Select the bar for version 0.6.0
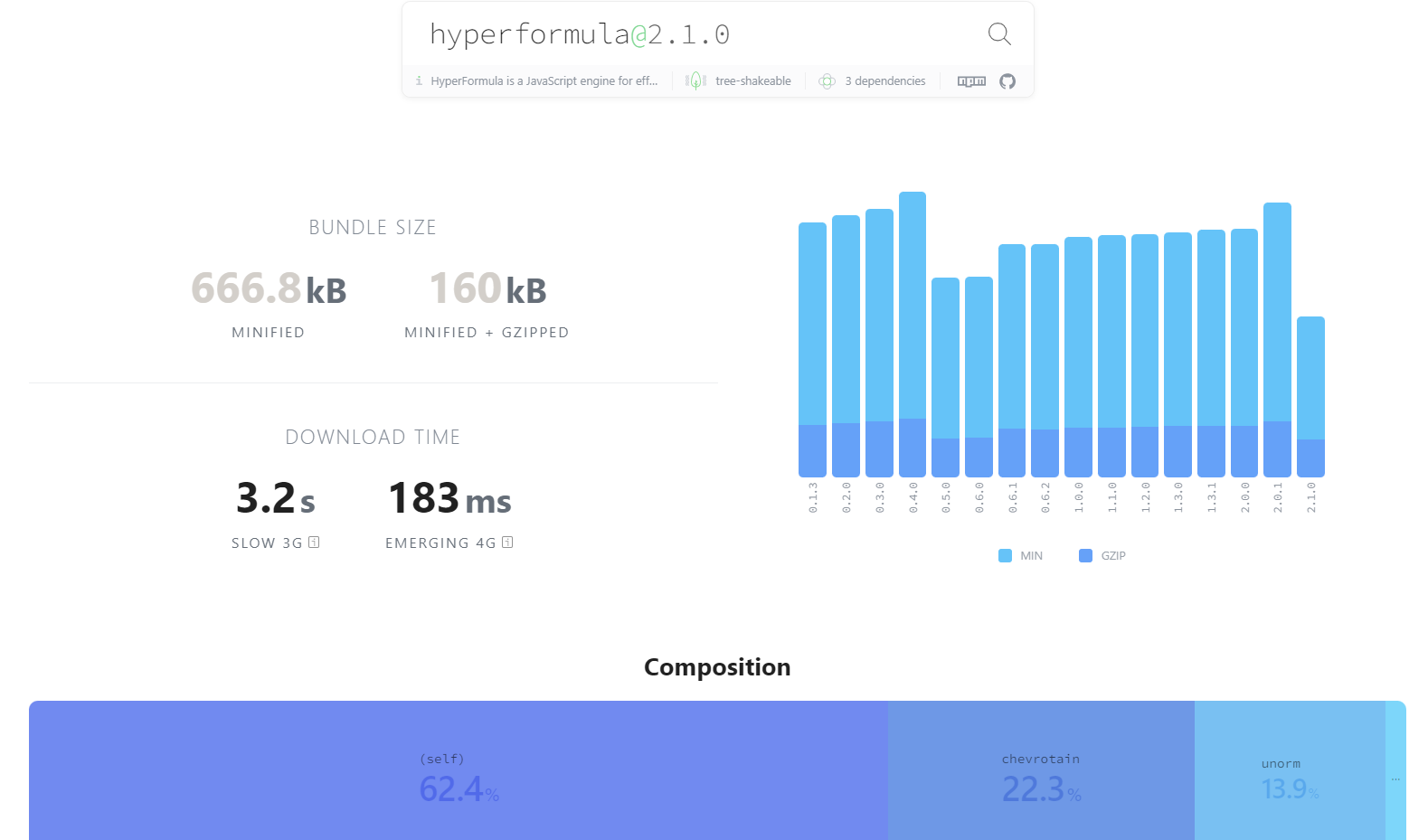The image size is (1428, 840). 979,376
